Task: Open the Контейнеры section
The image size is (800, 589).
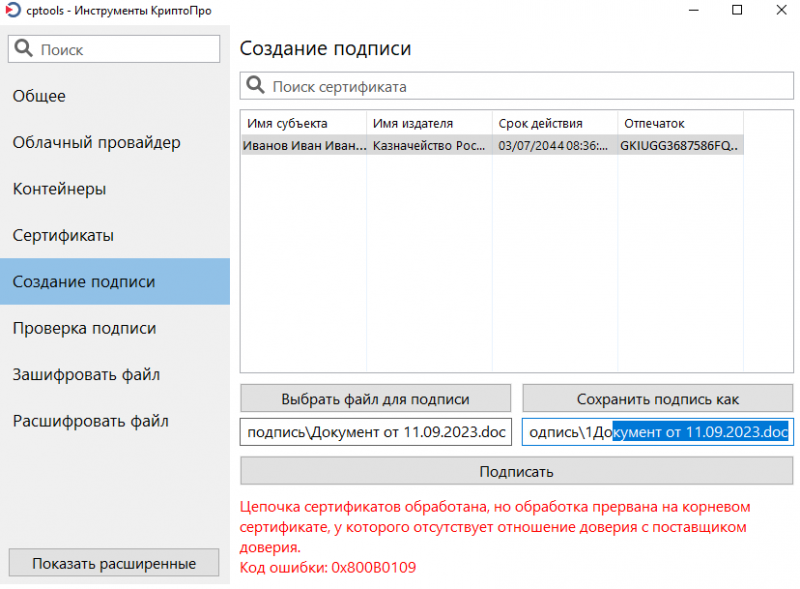Action: tap(59, 189)
